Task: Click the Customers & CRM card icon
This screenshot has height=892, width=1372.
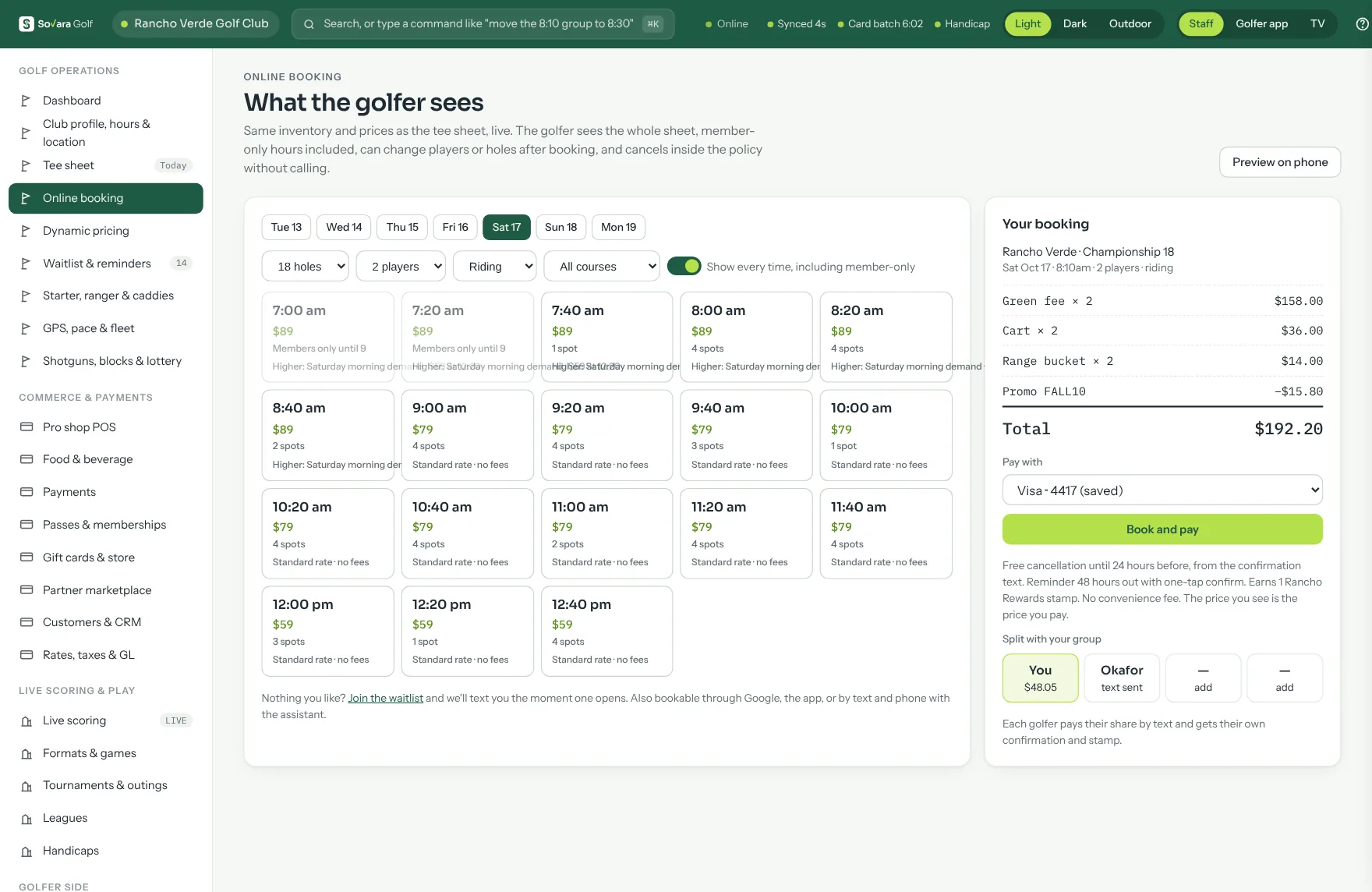Action: pyautogui.click(x=27, y=622)
